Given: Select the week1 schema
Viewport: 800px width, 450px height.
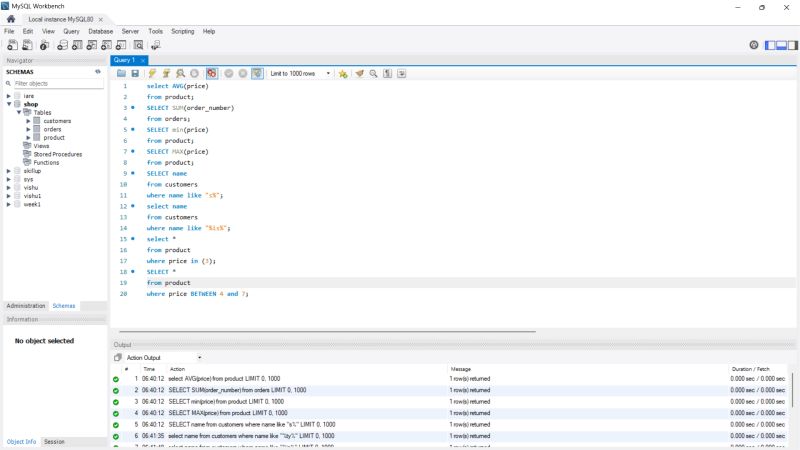Looking at the screenshot, I should click(x=32, y=204).
